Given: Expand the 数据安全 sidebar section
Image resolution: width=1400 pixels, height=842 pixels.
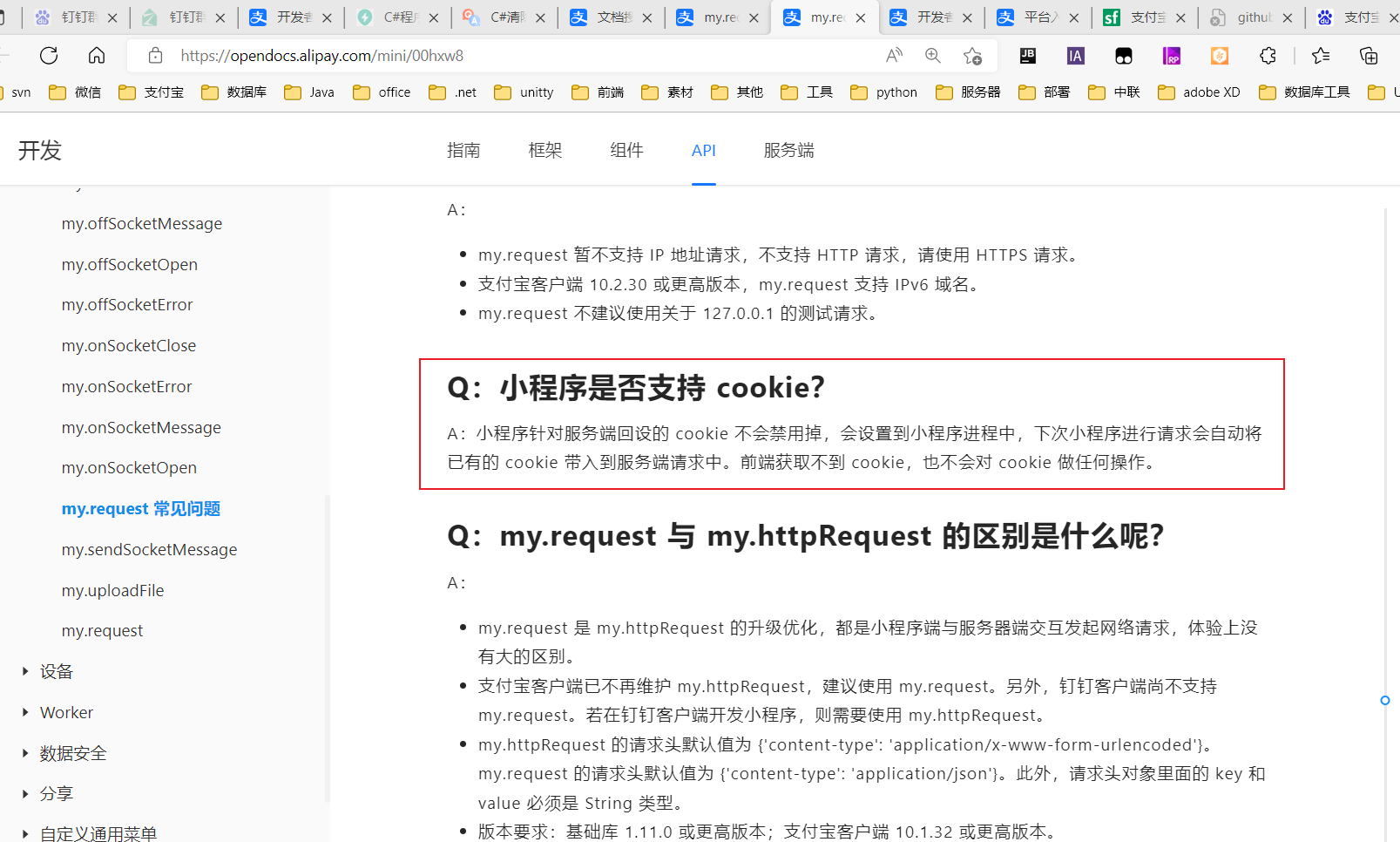Looking at the screenshot, I should (72, 753).
